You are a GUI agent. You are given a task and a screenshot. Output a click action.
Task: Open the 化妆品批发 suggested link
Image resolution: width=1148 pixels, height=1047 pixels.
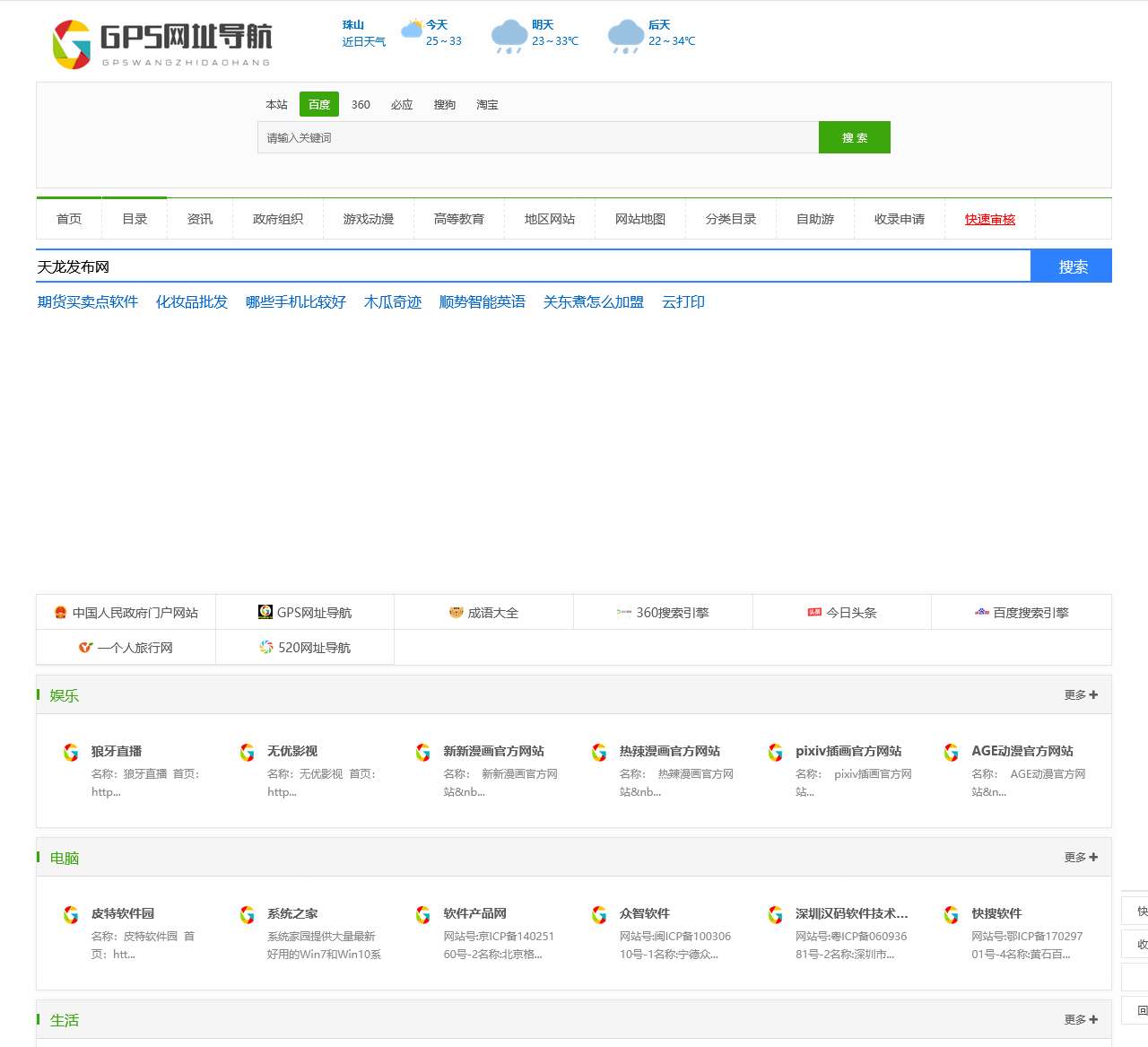coord(192,302)
